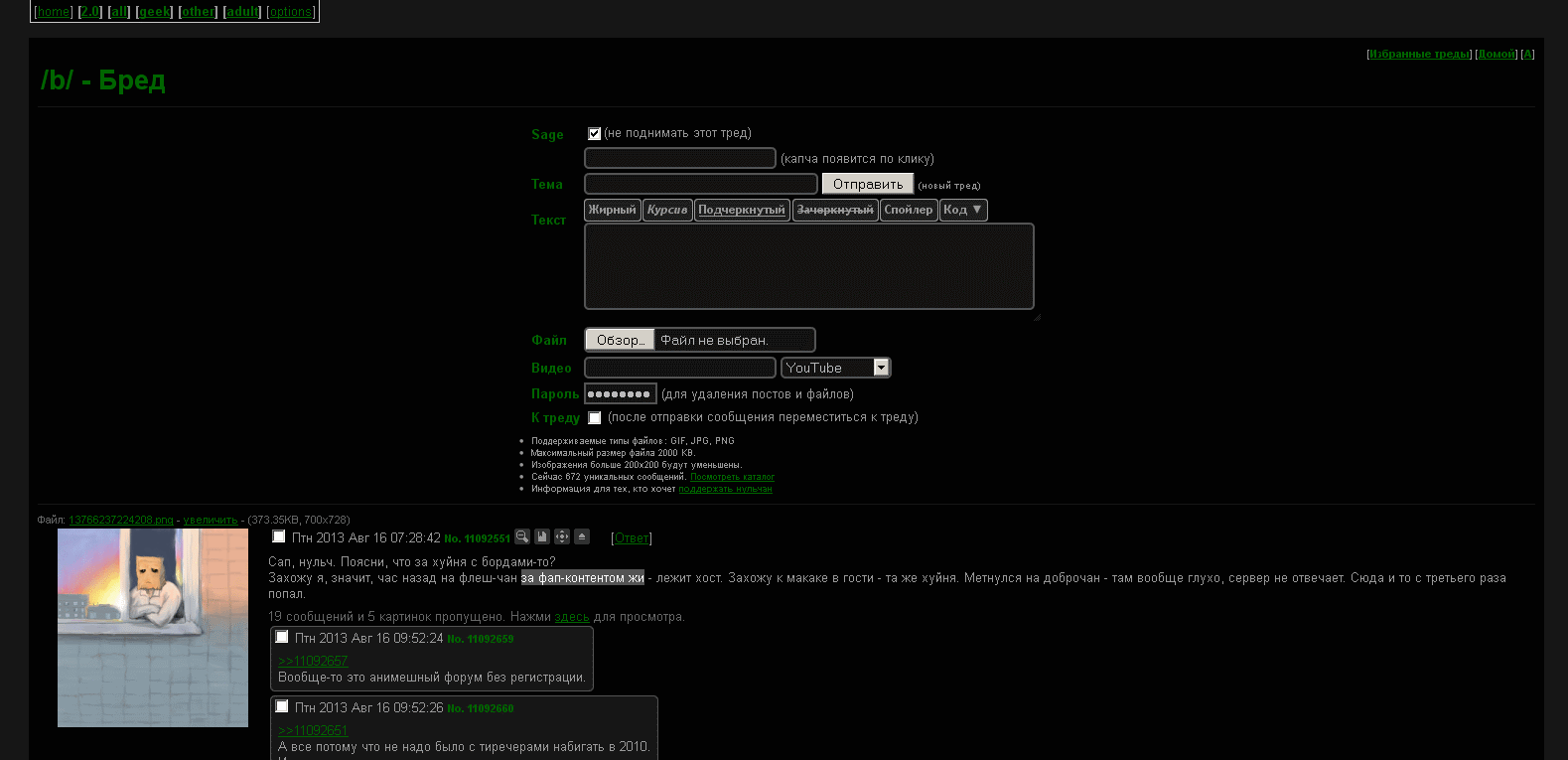Screen dimensions: 1568x760
Task: Open the 'options' menu link
Action: [x=291, y=12]
